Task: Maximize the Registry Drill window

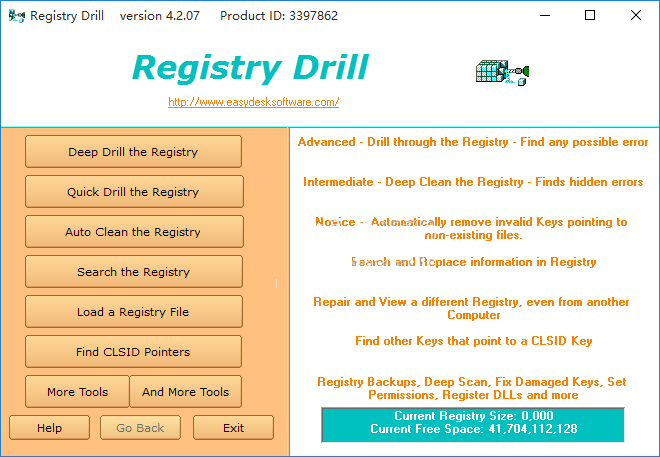Action: point(590,16)
